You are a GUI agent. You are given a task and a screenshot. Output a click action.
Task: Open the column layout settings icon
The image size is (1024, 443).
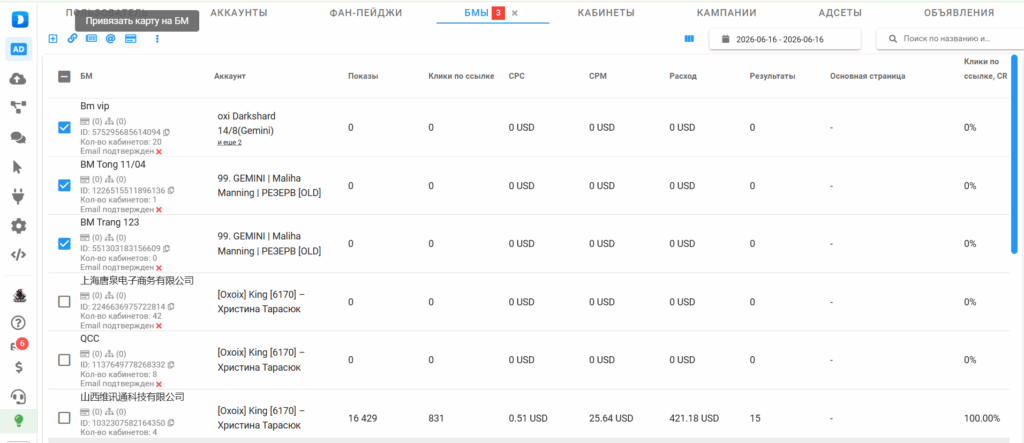(x=689, y=39)
